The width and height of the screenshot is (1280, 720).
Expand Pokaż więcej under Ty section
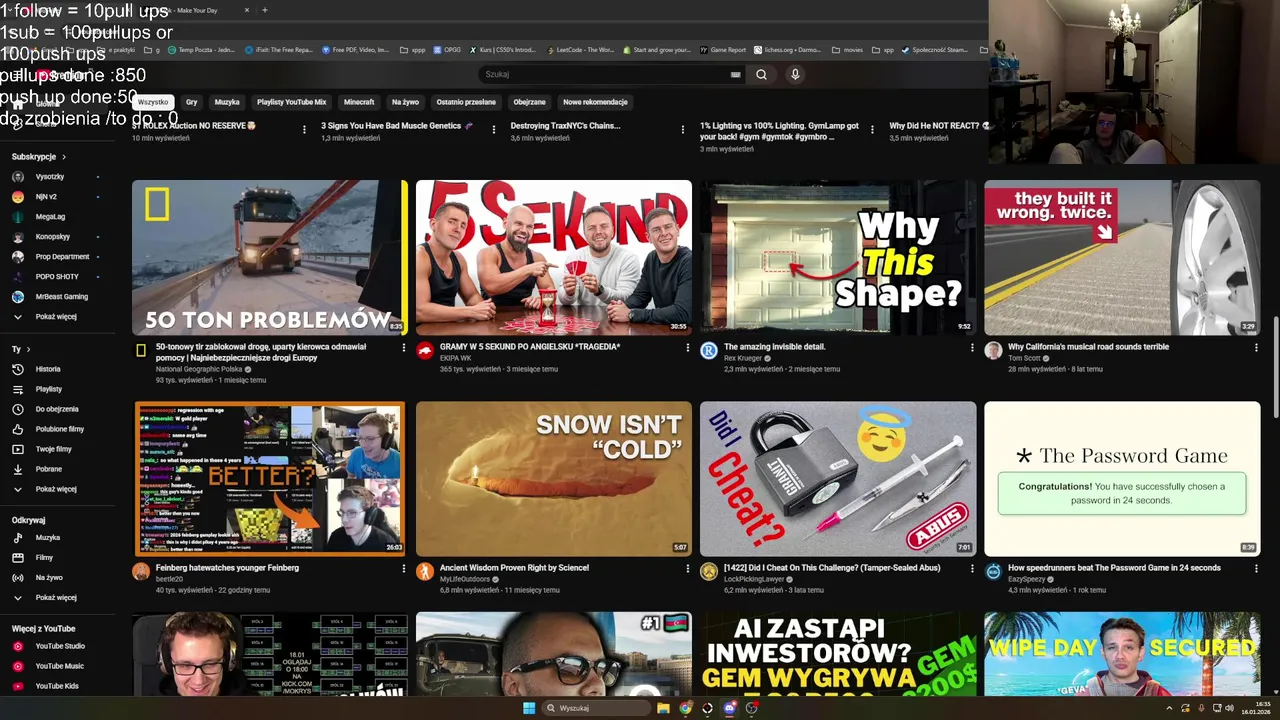[56, 489]
